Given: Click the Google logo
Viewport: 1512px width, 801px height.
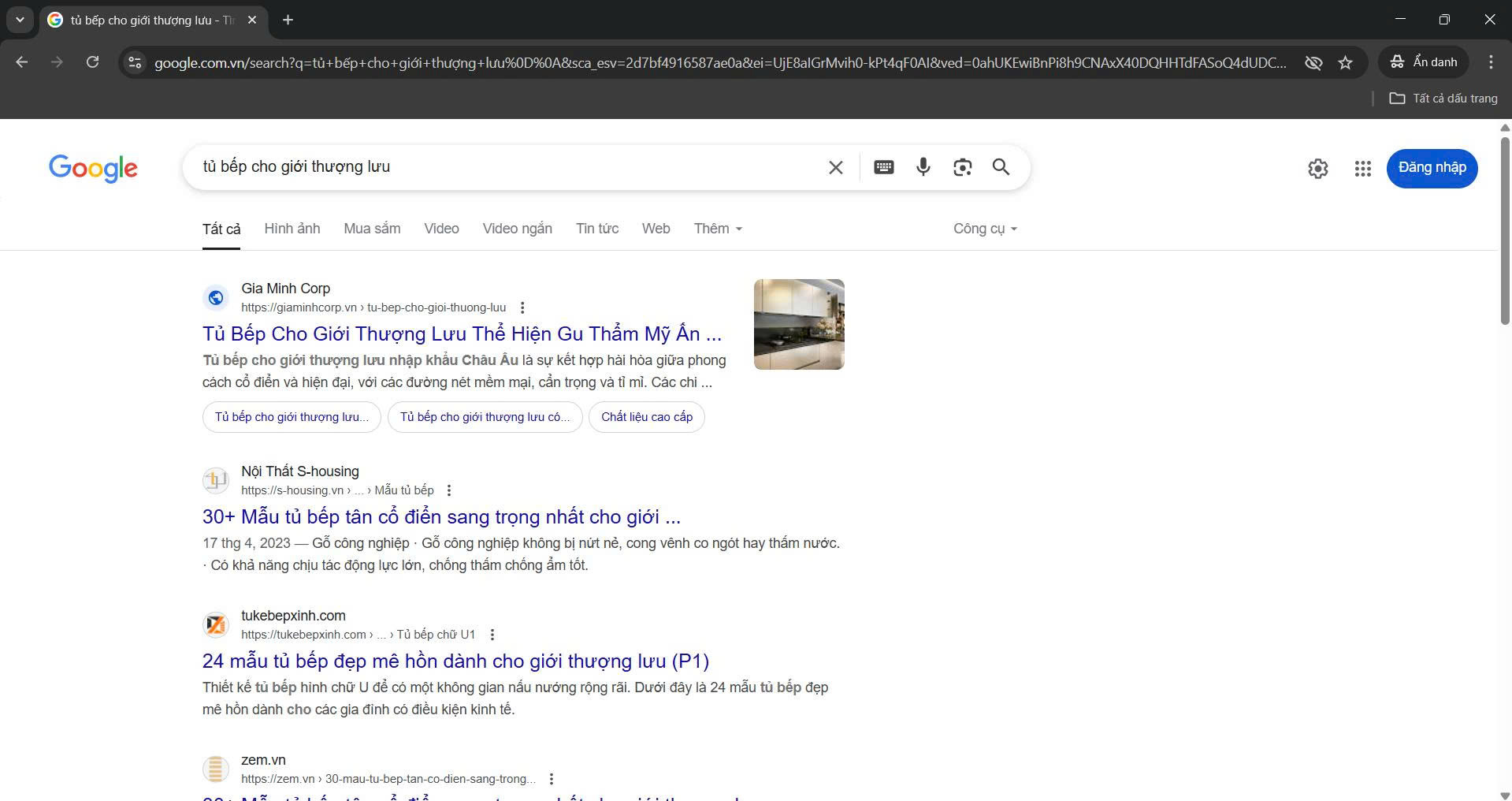Looking at the screenshot, I should click(93, 168).
